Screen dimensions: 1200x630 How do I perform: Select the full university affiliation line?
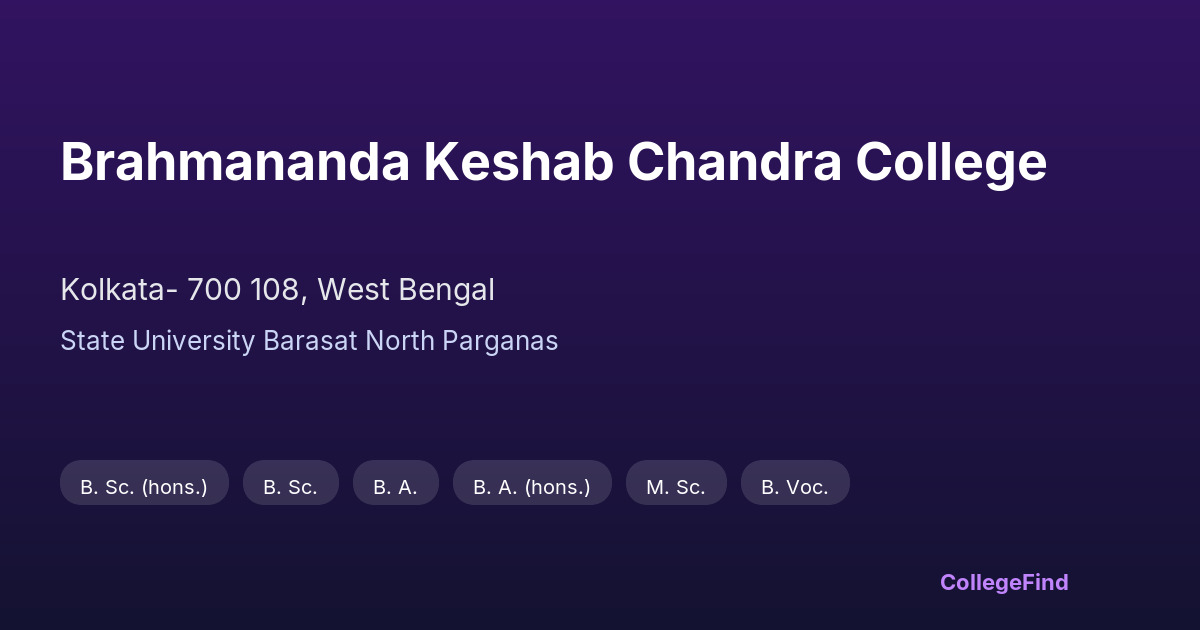click(x=309, y=341)
